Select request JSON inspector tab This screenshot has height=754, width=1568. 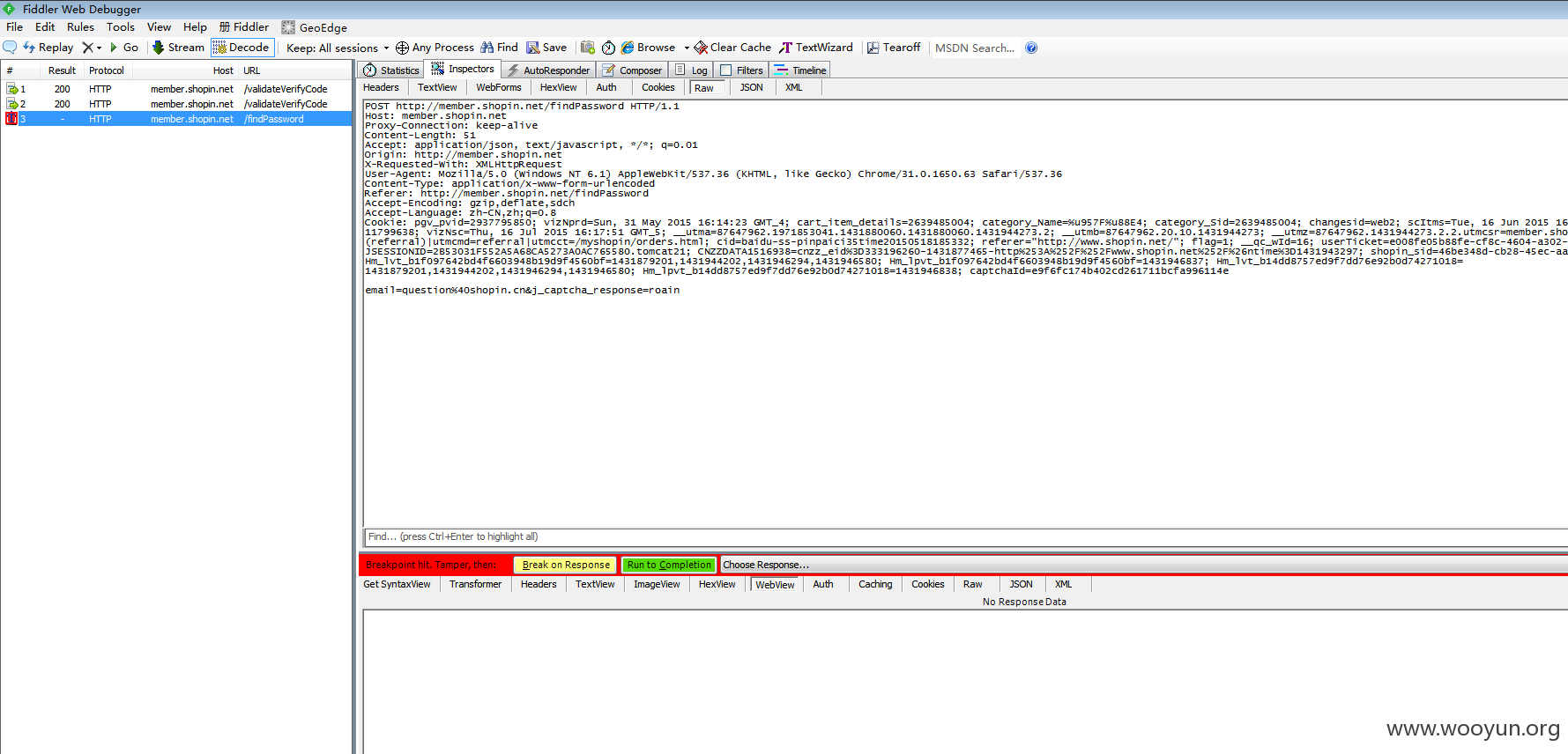[x=751, y=87]
